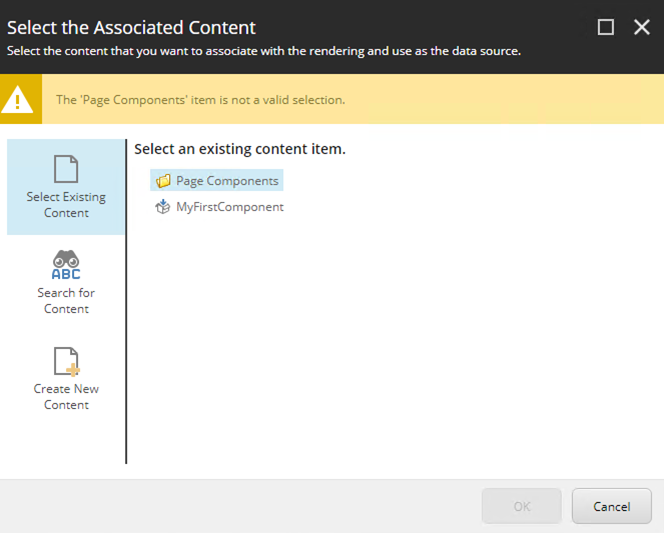Viewport: 664px width, 533px height.
Task: Click the binoculars ABC search icon
Action: [x=66, y=265]
